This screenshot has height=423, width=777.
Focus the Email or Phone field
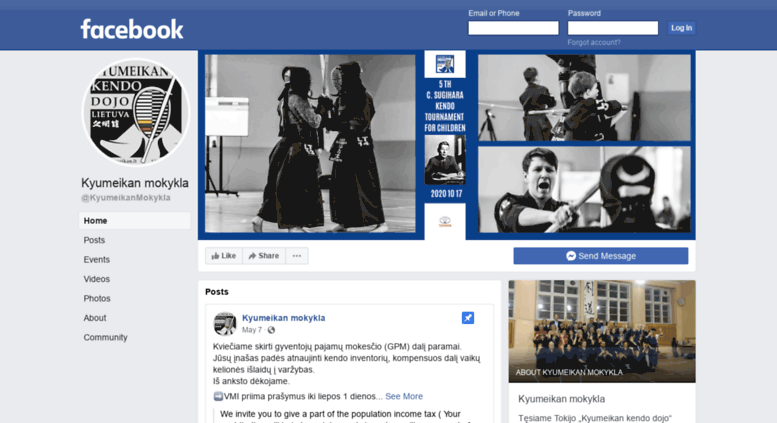[513, 28]
